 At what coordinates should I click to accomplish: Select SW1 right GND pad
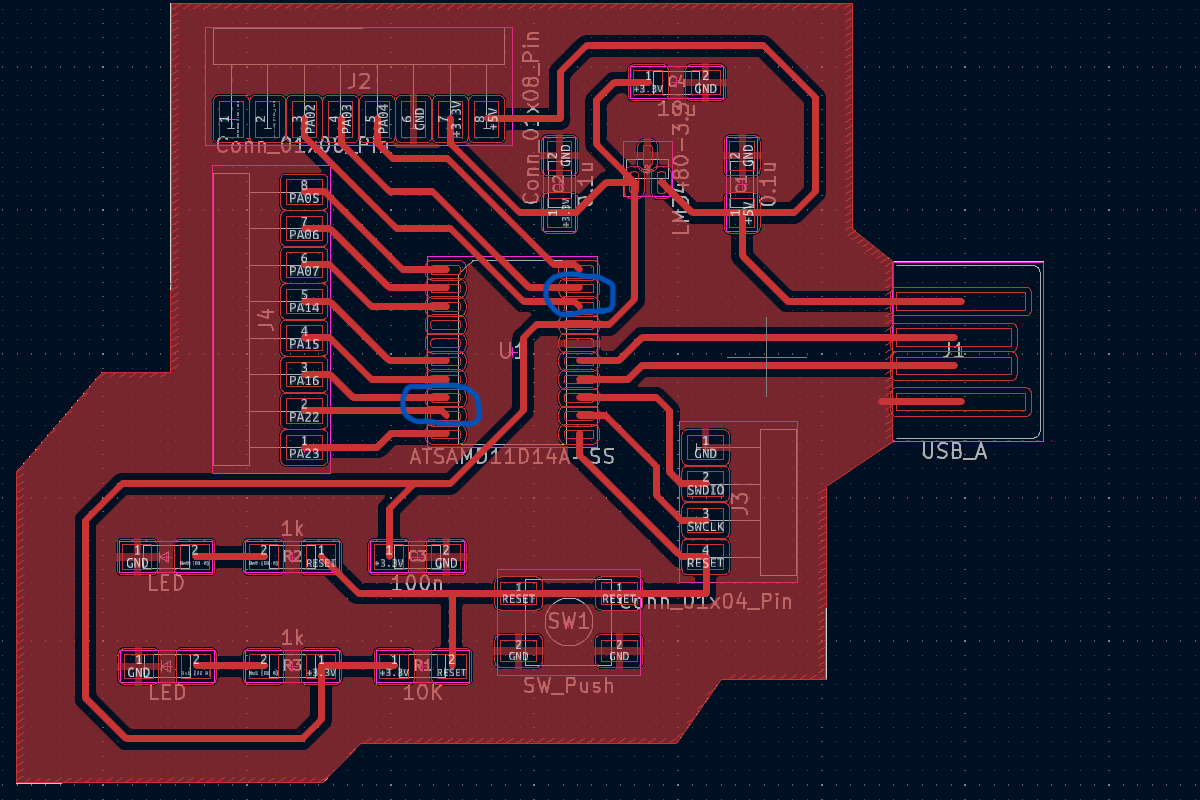click(618, 651)
